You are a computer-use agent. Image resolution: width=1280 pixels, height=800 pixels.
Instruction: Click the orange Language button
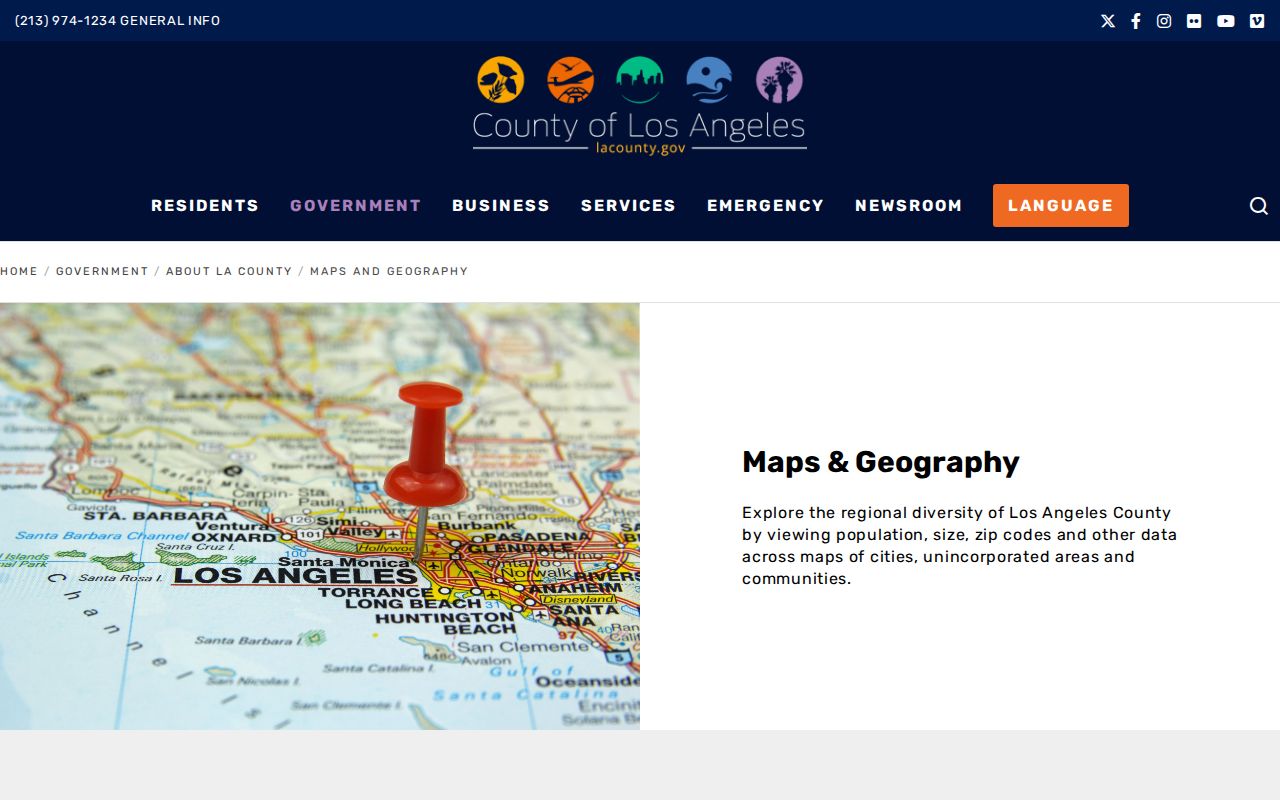click(1061, 205)
